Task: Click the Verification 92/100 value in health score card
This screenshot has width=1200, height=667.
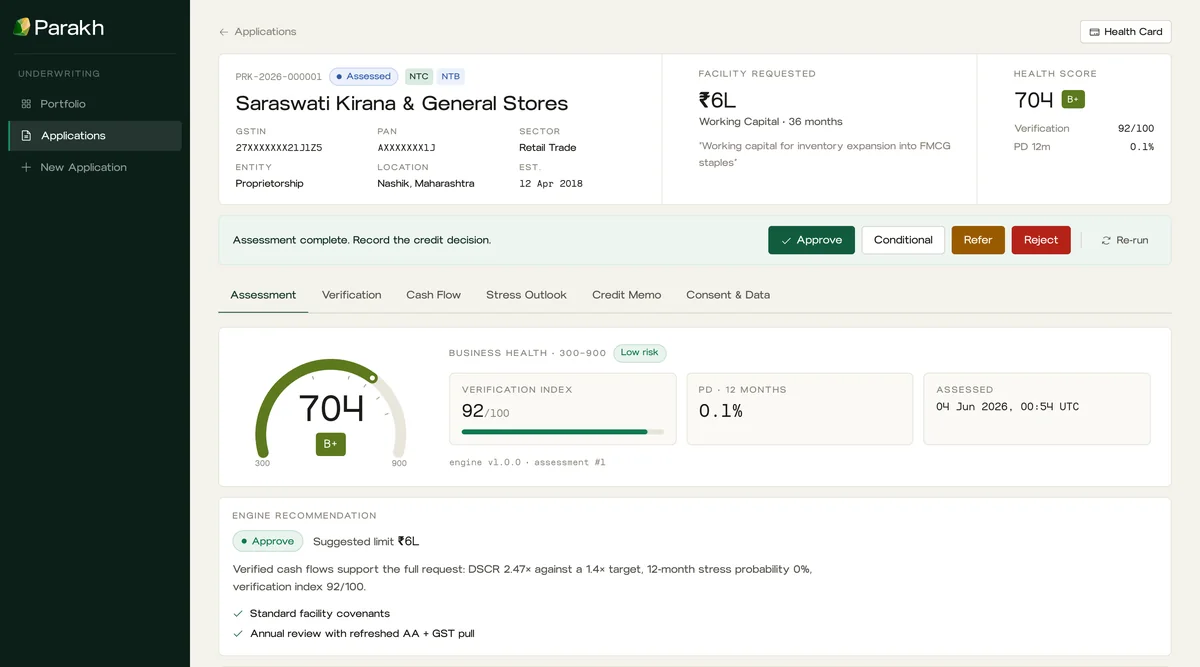Action: click(x=1136, y=129)
